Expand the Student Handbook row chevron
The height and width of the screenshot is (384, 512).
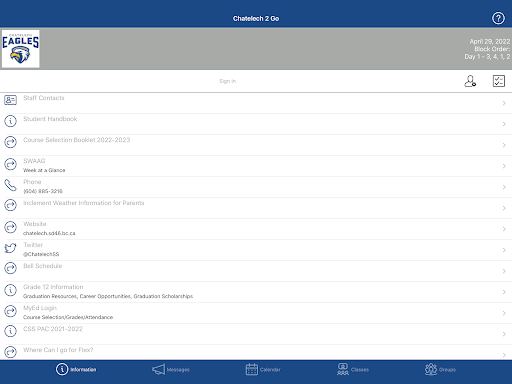point(504,124)
